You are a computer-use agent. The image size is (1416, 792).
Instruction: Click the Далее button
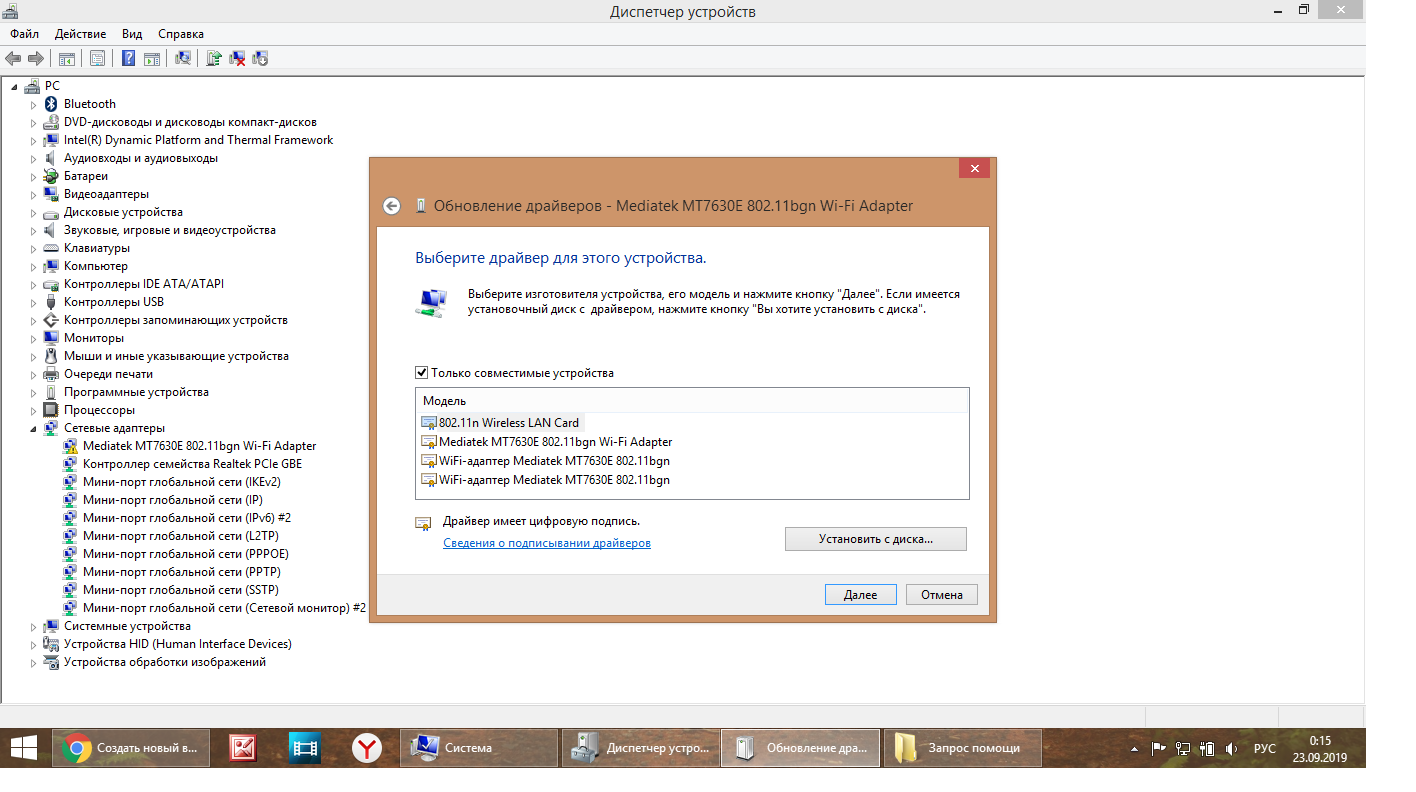click(x=860, y=594)
